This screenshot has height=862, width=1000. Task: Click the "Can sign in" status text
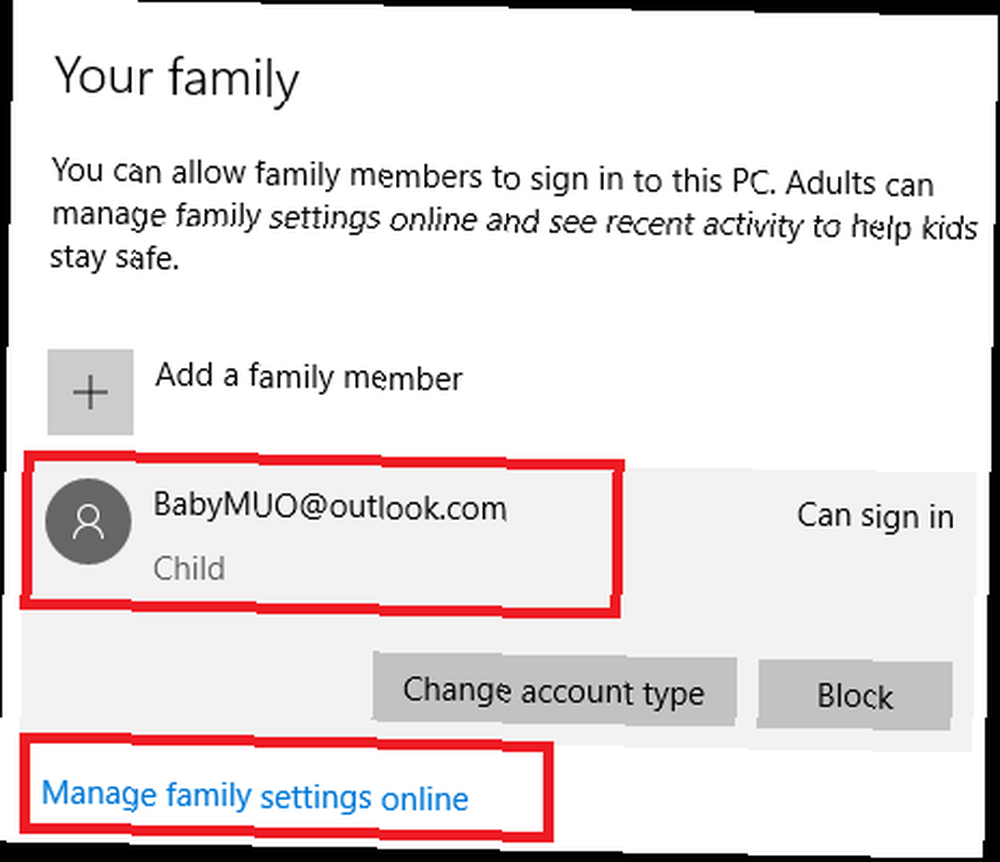[875, 516]
